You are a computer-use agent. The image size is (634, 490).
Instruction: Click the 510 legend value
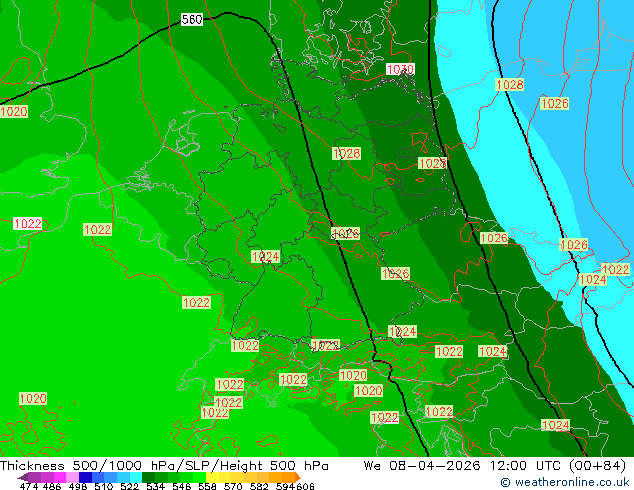(104, 486)
